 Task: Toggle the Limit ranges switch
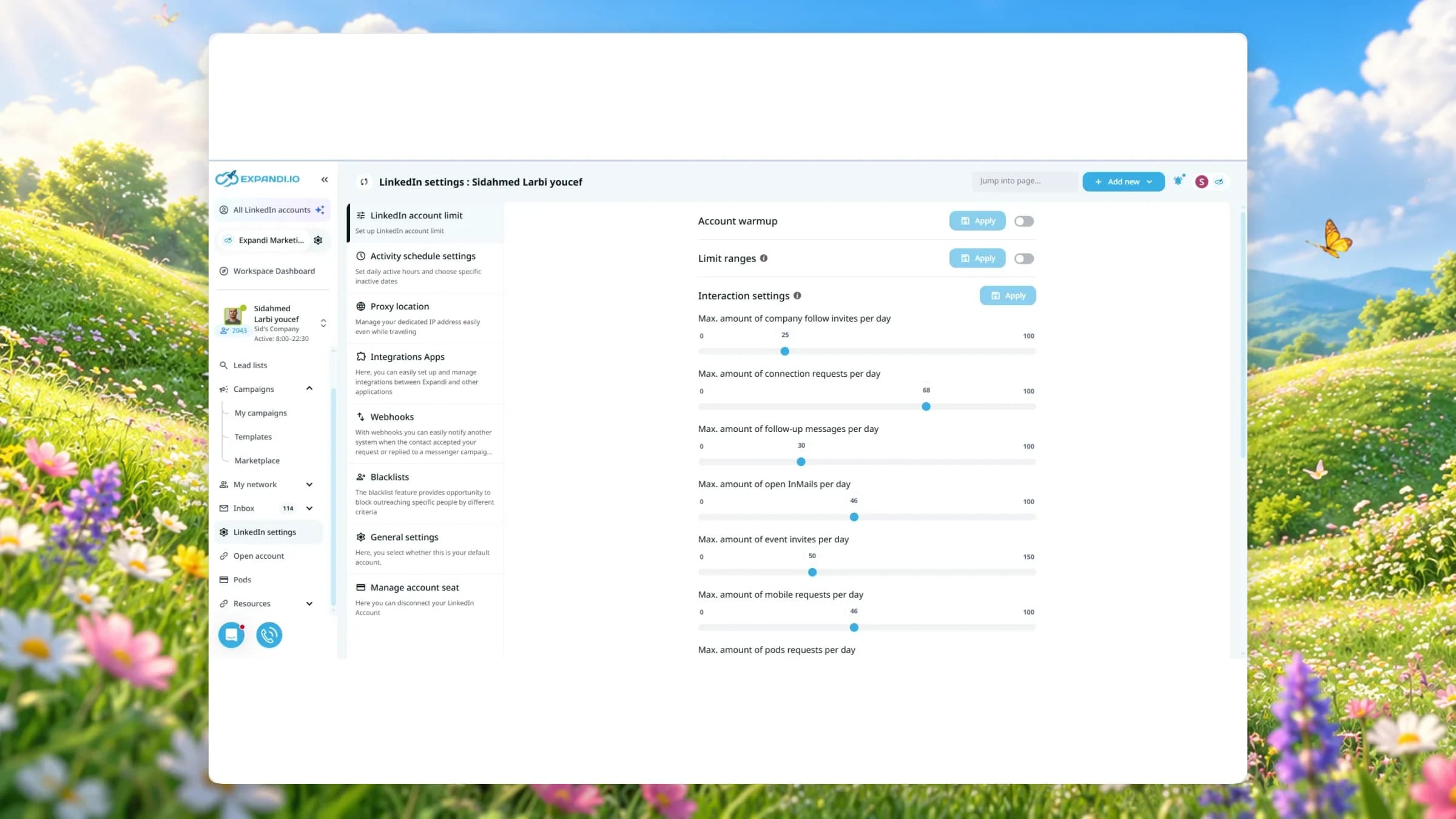point(1024,258)
